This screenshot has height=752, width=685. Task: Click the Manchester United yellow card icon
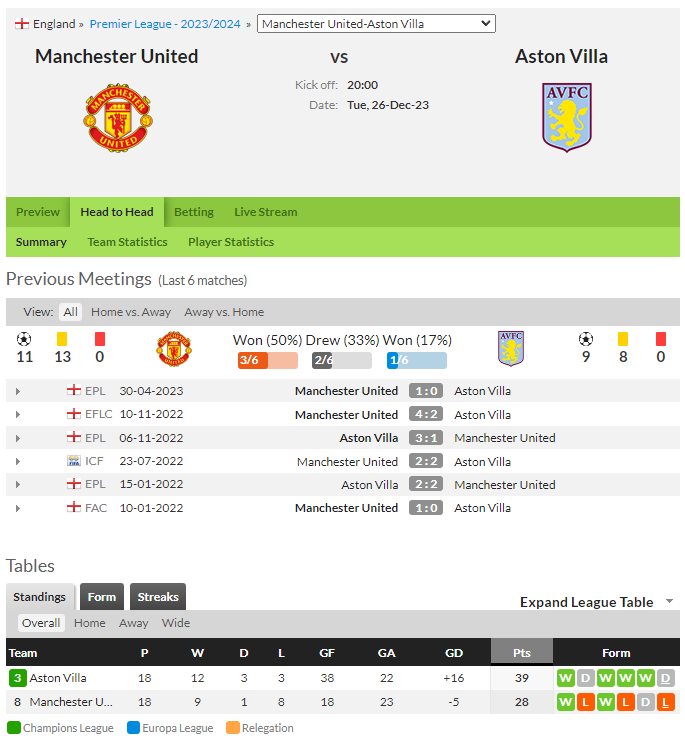tap(62, 339)
